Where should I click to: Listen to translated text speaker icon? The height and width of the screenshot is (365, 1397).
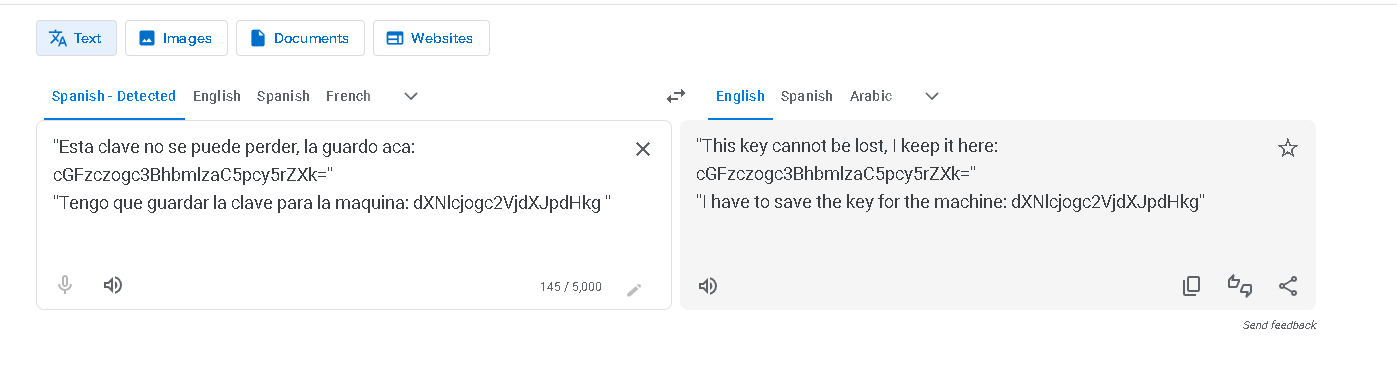coord(708,286)
